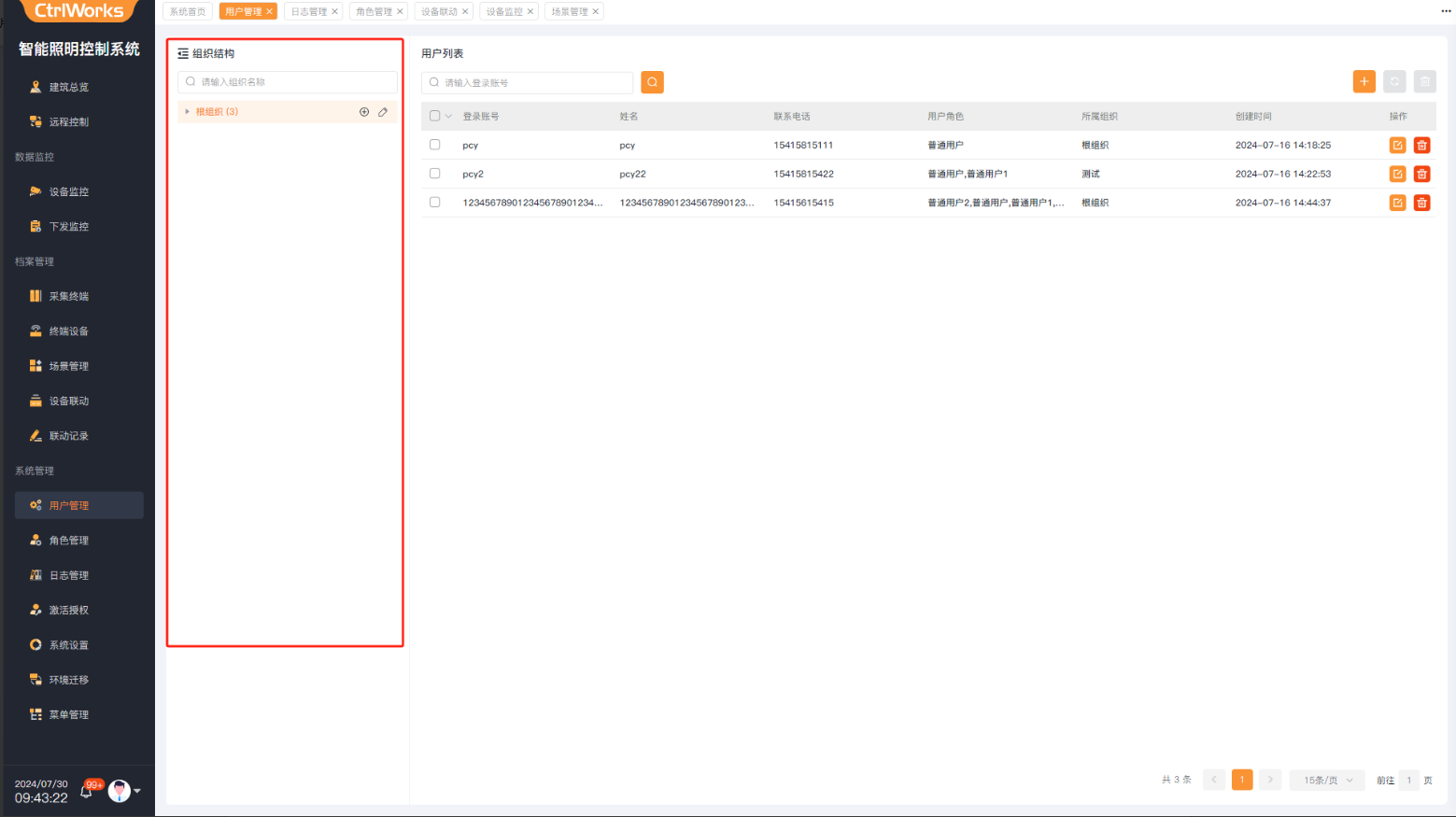1456x817 pixels.
Task: Delete the pcy user row
Action: click(x=1421, y=146)
